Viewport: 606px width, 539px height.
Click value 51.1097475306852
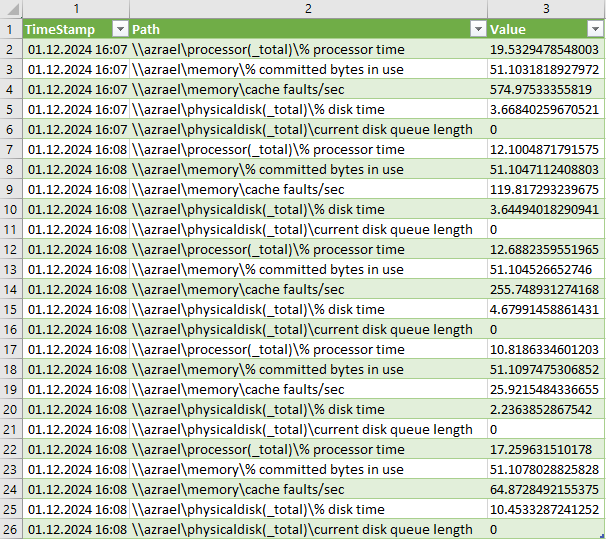pos(544,369)
